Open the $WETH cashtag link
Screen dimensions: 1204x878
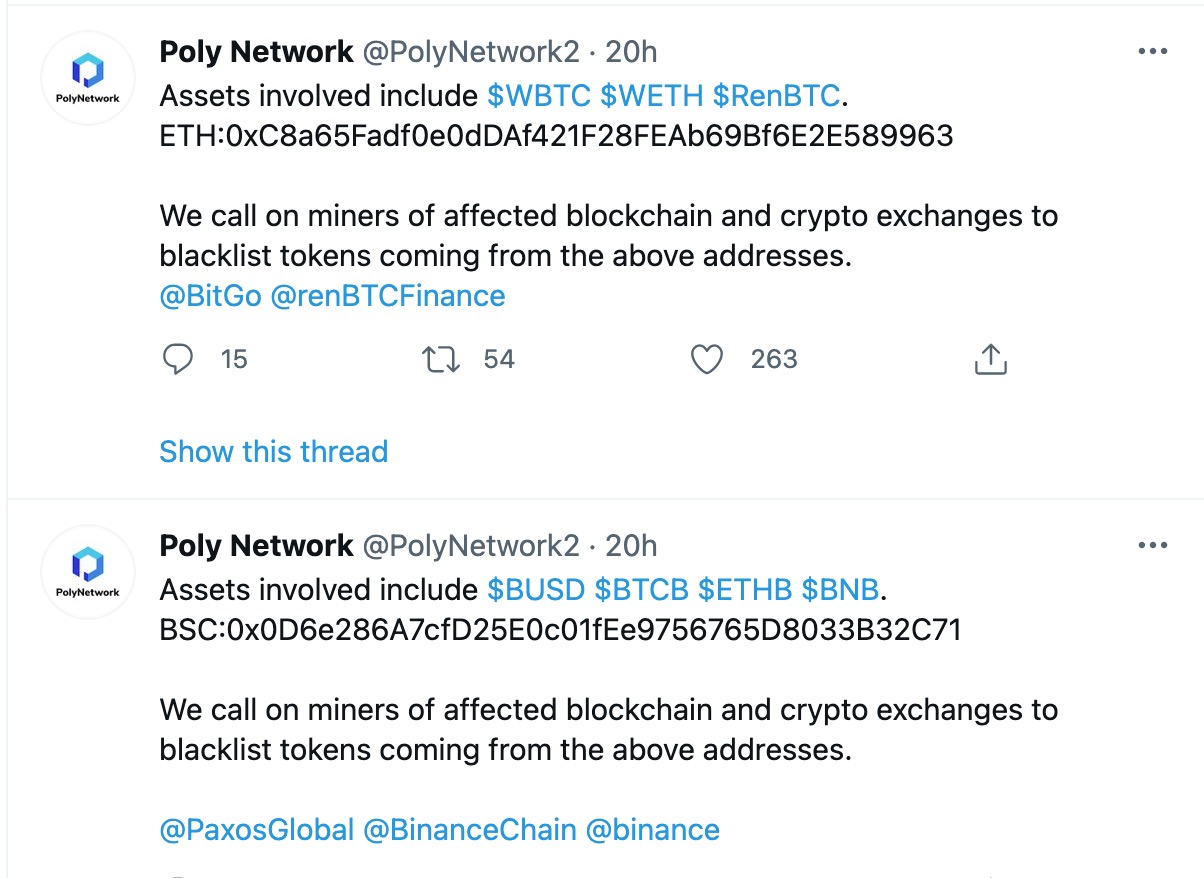tap(652, 96)
